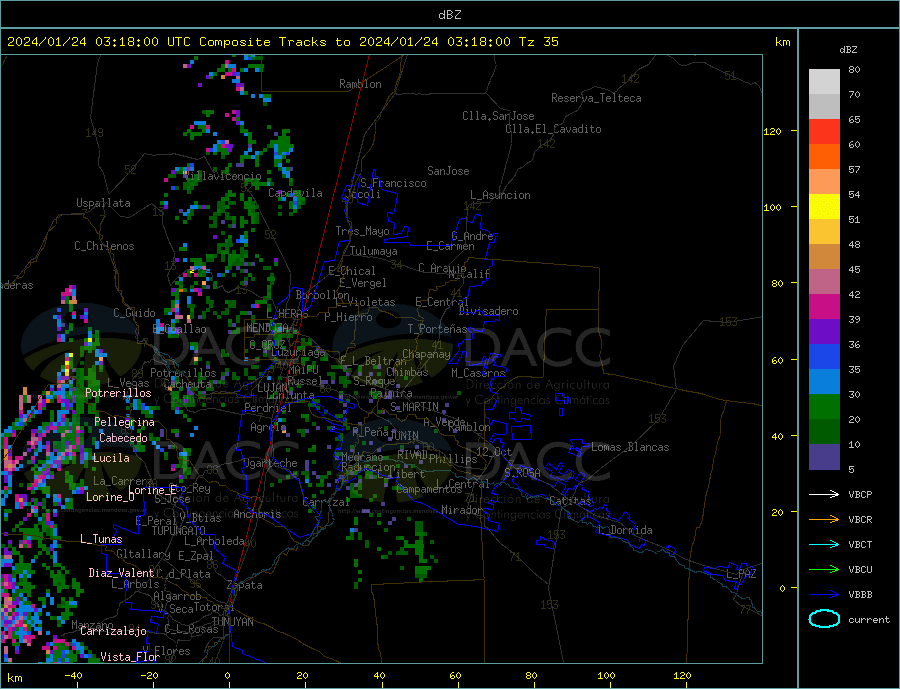Image resolution: width=900 pixels, height=689 pixels.
Task: Click the SanJose label
Action: point(448,171)
